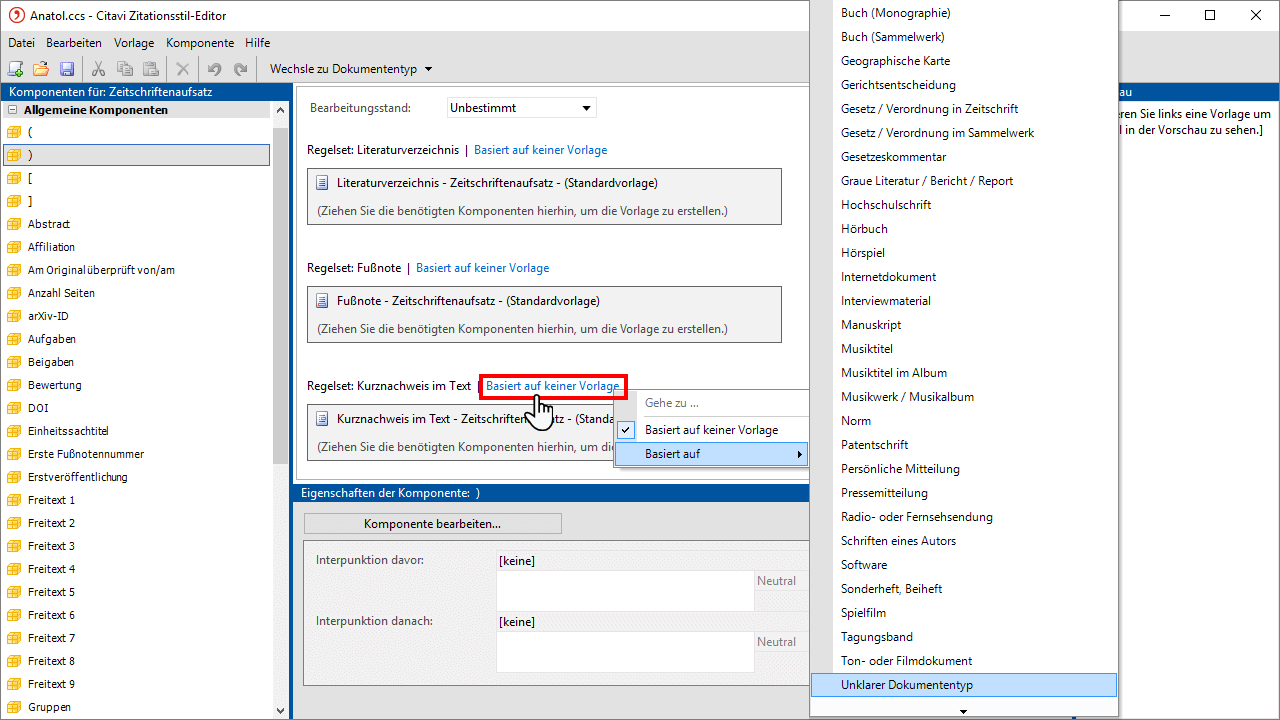
Task: Save the style using the floppy disk icon
Action: coord(67,69)
